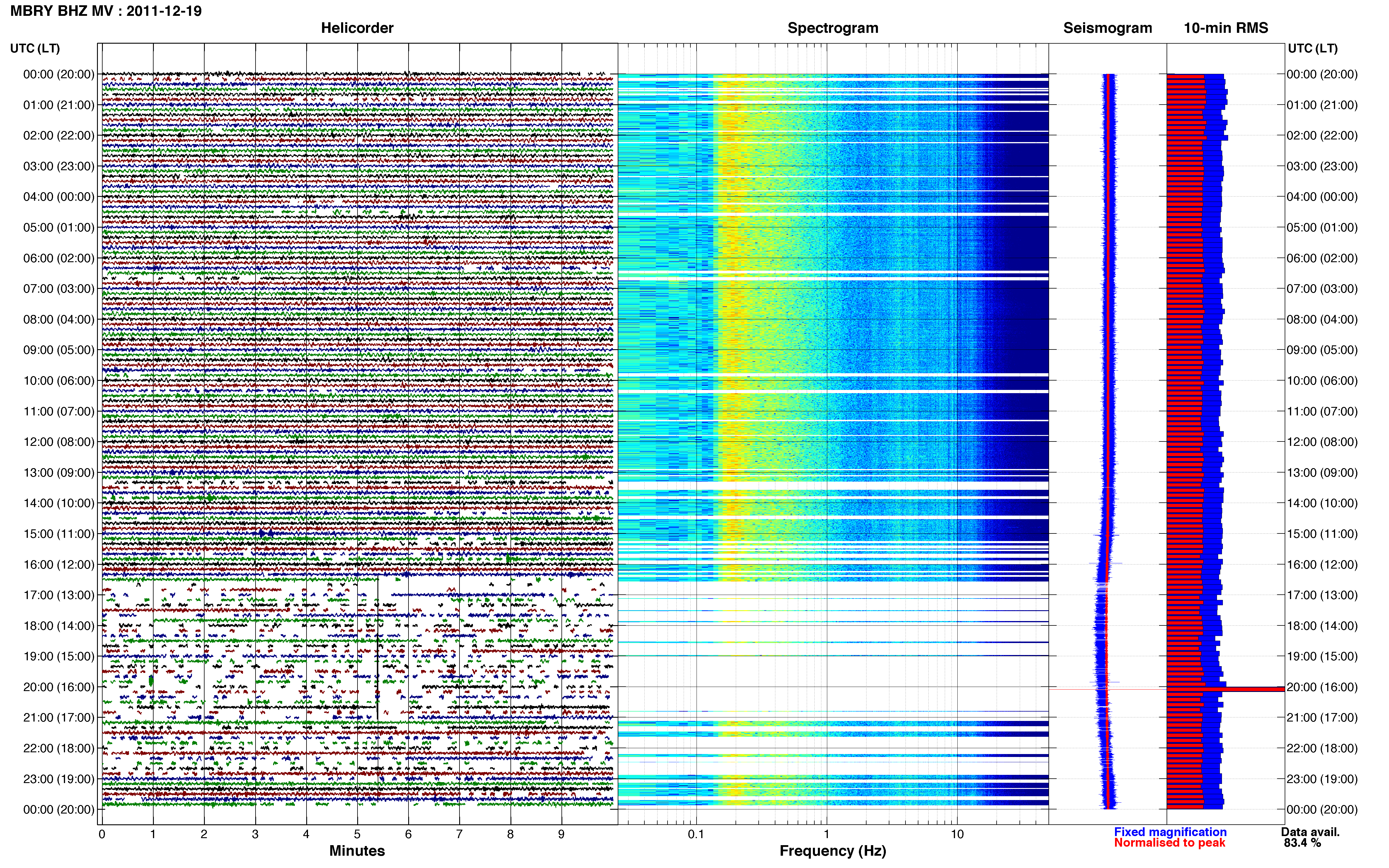
Task: Click the right 'UTC (LT)' axis label
Action: point(1313,48)
